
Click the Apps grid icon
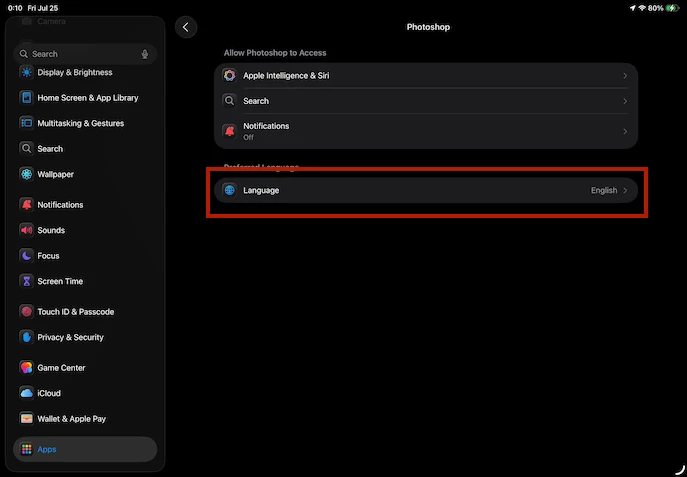[26, 449]
